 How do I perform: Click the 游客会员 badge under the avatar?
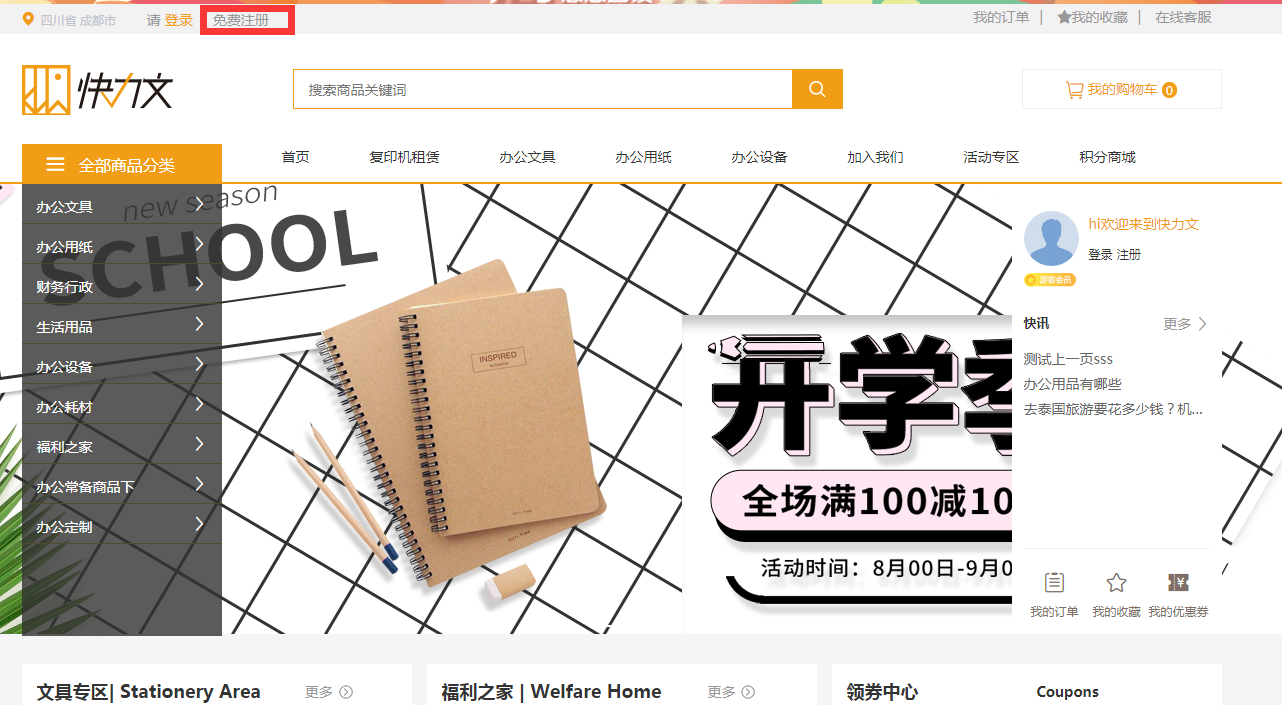[1050, 280]
